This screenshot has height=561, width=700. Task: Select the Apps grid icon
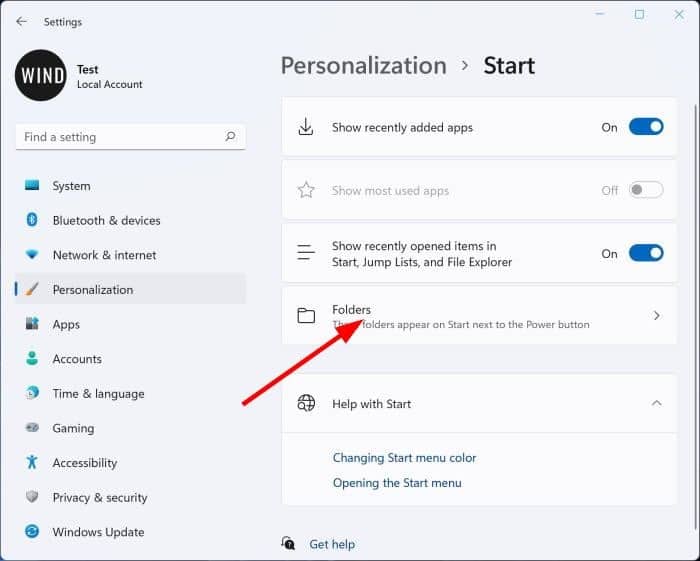point(32,324)
